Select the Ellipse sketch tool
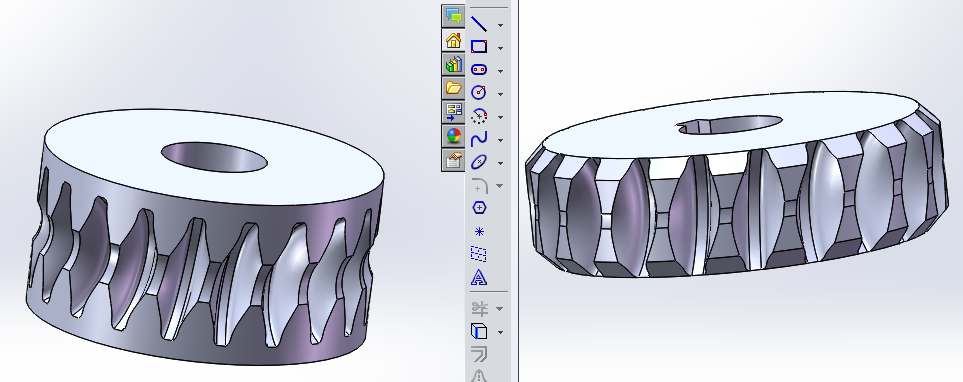 pos(479,162)
